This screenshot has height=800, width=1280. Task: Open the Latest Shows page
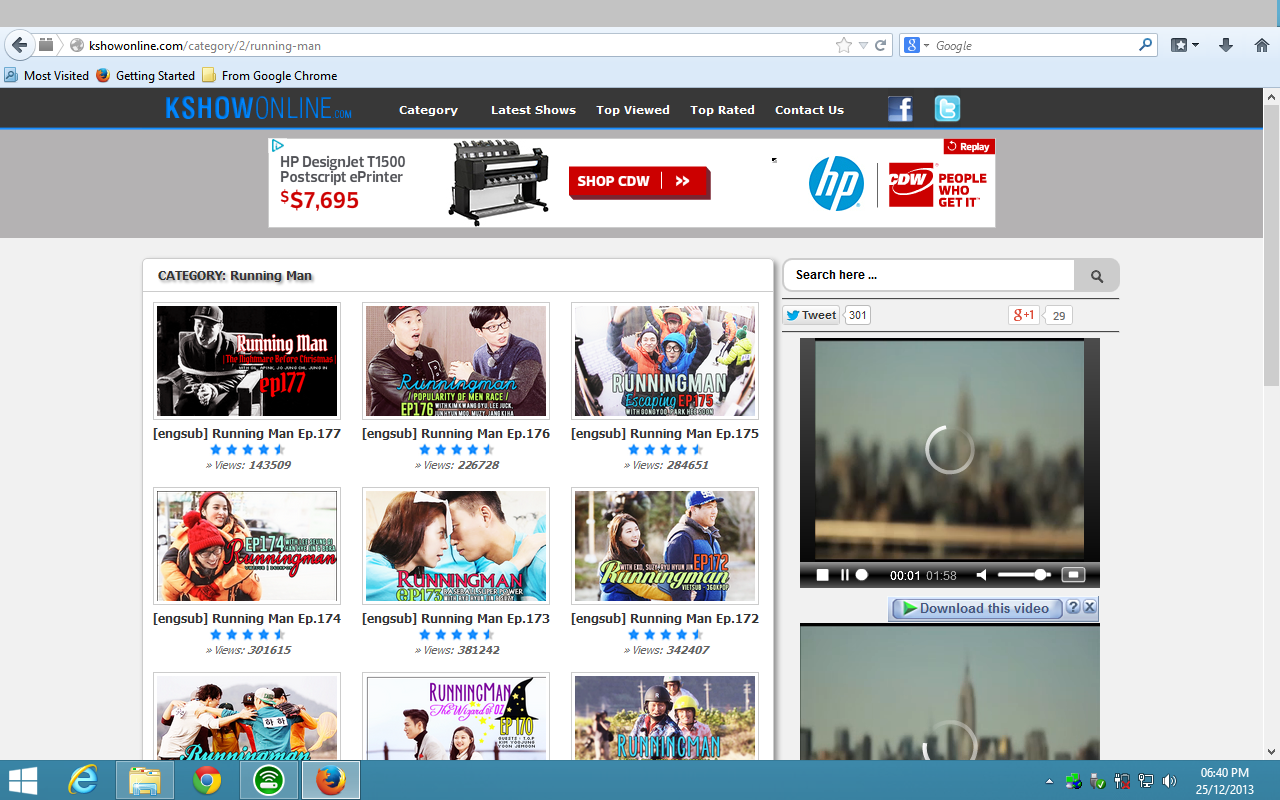533,110
